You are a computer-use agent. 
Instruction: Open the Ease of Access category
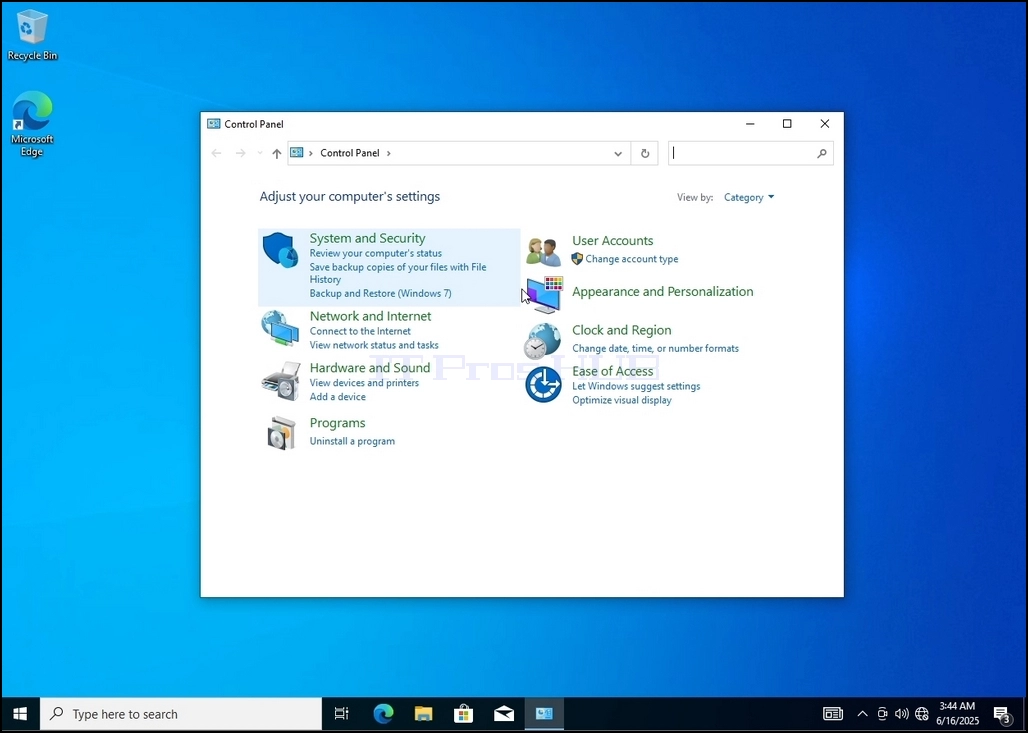[612, 371]
